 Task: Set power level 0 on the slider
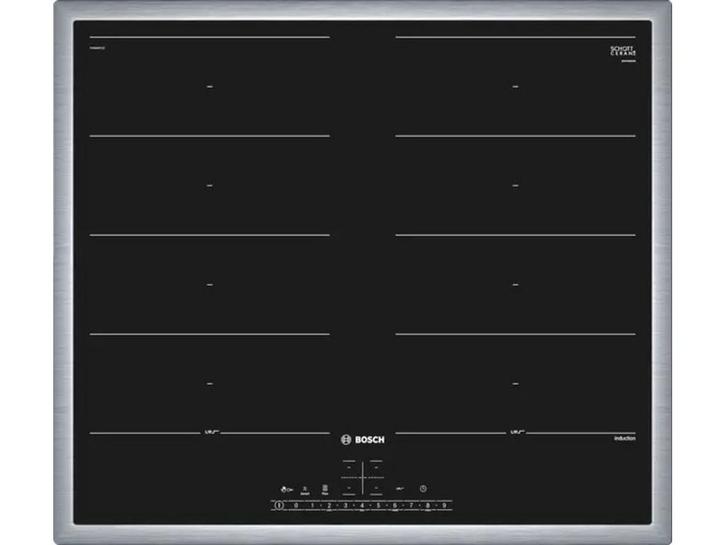(x=296, y=505)
